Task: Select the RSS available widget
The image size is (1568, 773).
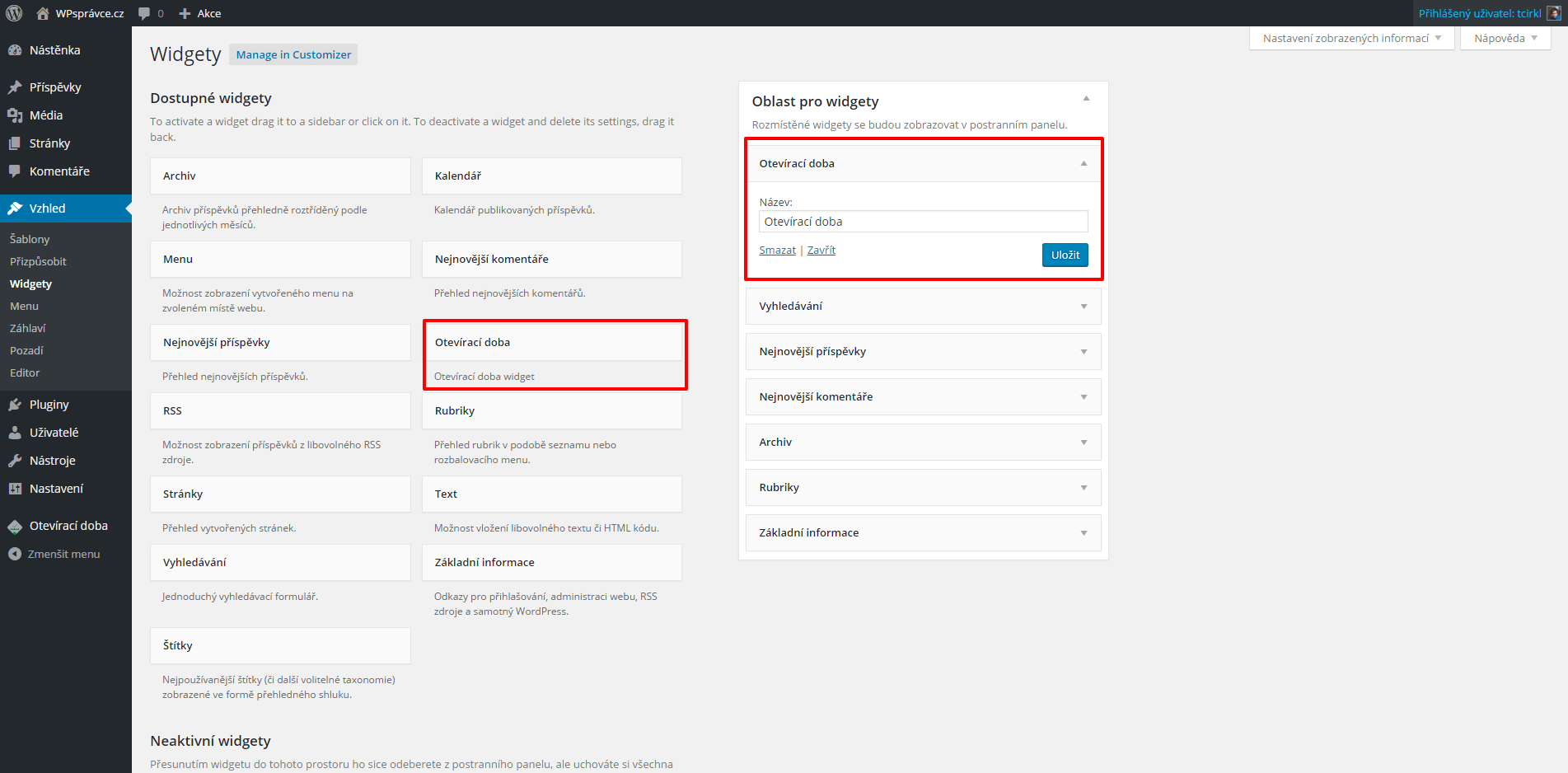Action: [280, 411]
